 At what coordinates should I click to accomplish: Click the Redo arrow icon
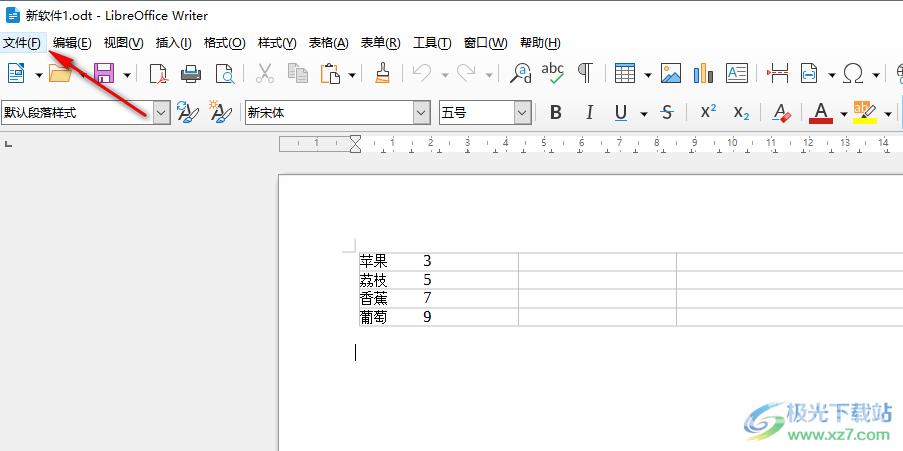[466, 74]
